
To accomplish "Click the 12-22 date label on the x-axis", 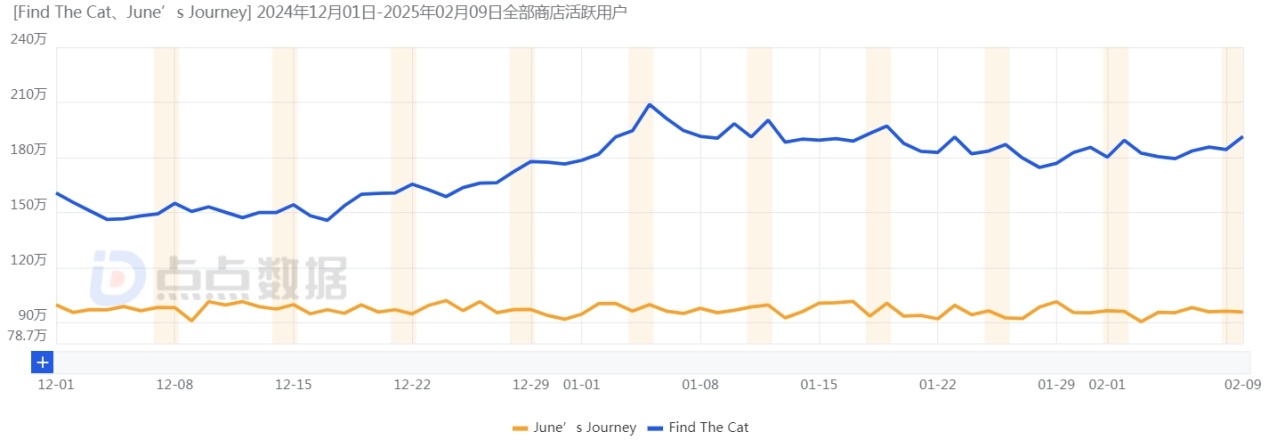I will [412, 384].
